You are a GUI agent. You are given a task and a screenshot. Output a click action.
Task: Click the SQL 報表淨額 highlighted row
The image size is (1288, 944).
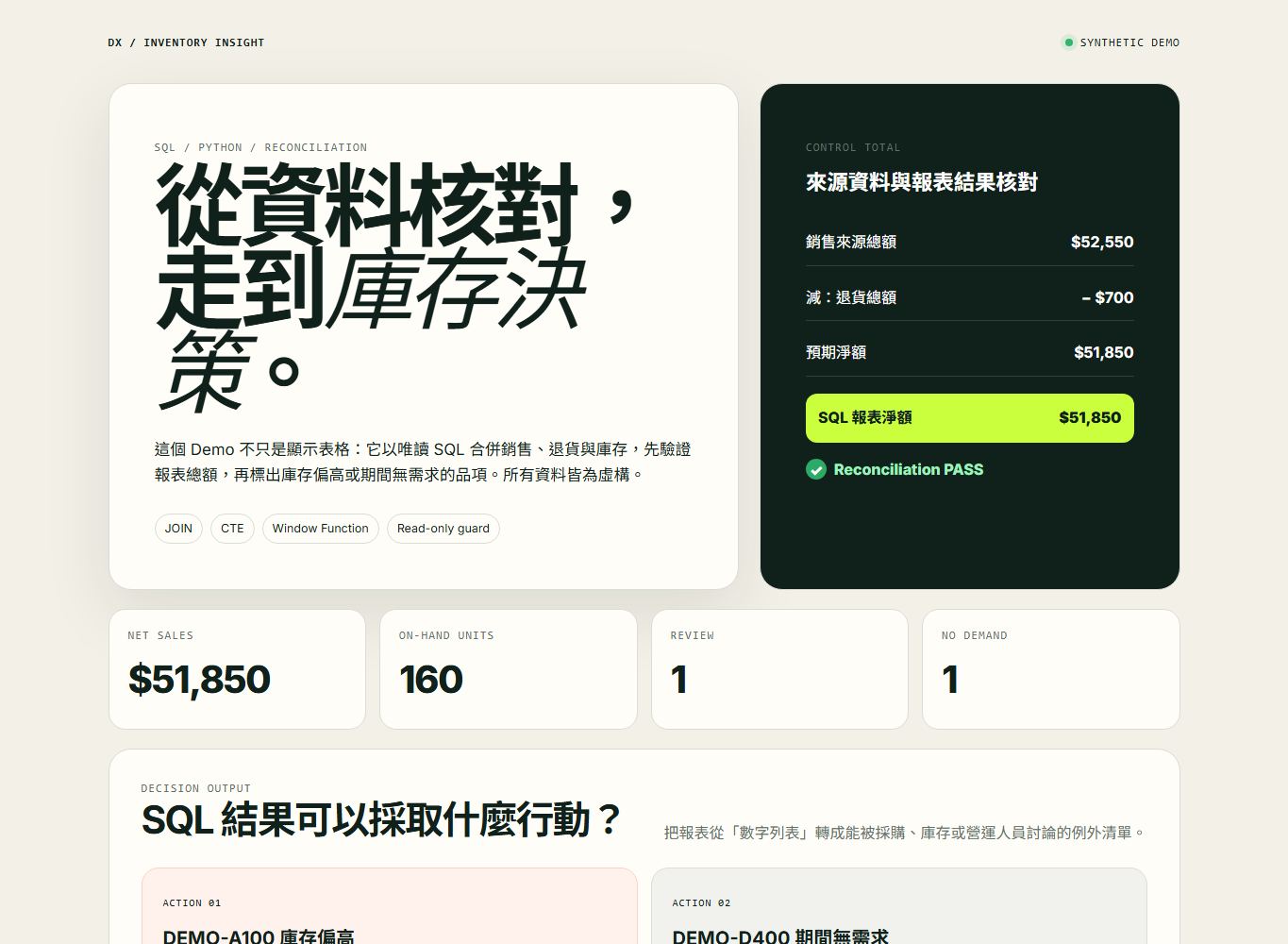(x=970, y=418)
